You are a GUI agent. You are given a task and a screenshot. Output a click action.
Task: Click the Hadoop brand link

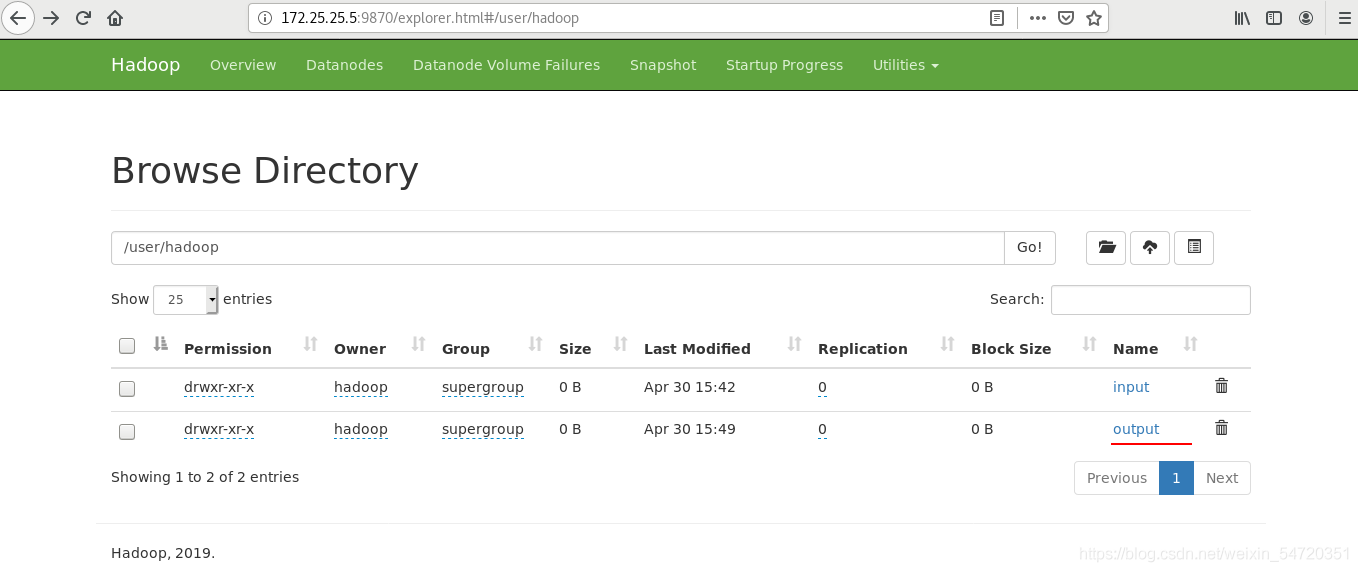point(146,65)
